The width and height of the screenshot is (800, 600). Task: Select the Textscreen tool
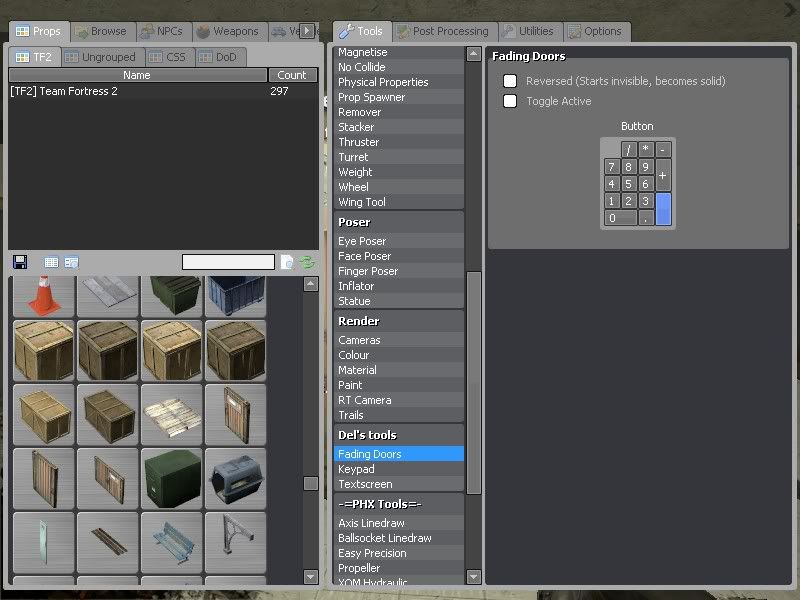pos(399,484)
